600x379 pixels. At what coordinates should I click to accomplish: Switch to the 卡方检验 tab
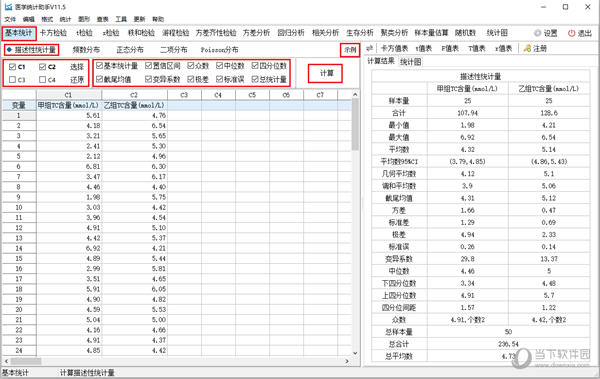[53, 33]
